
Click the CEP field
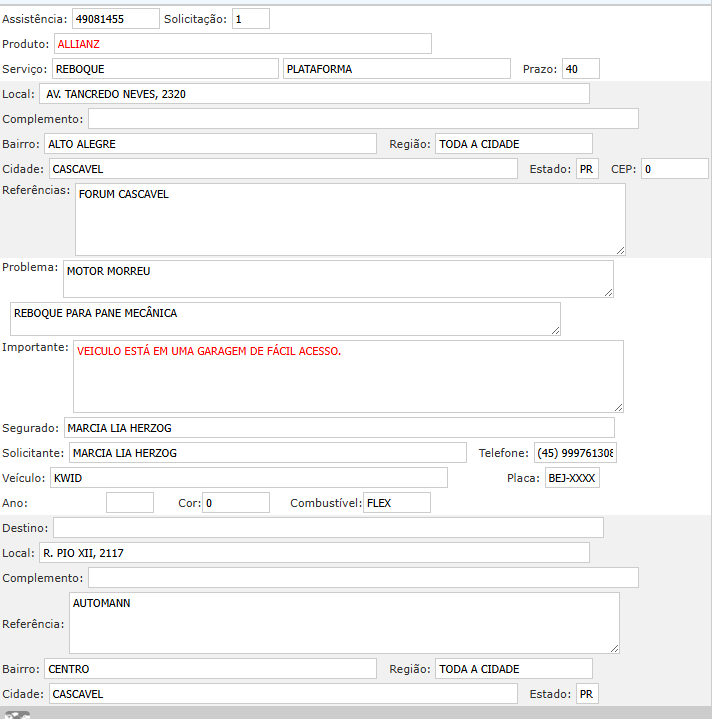click(674, 169)
